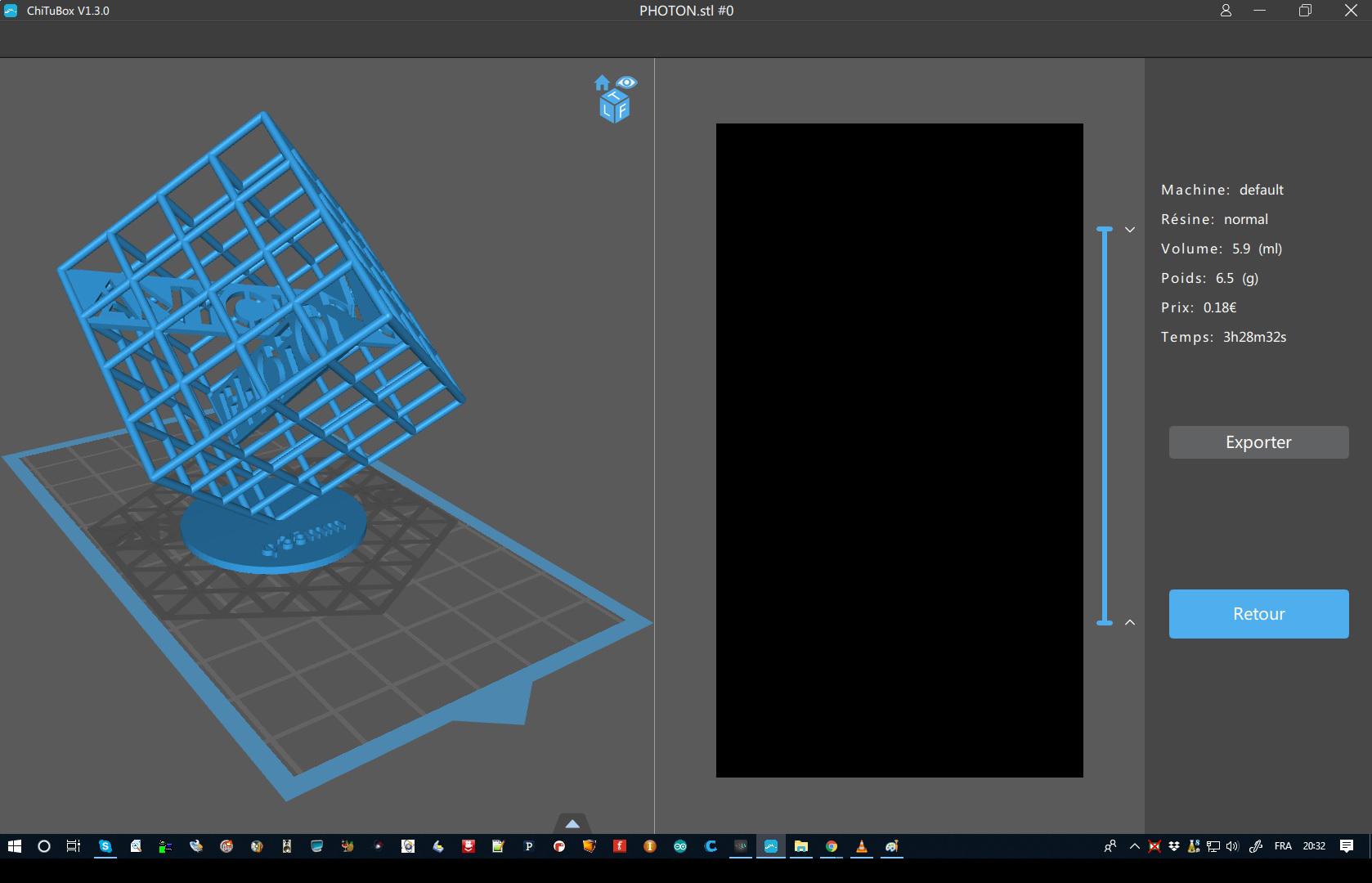Open the Dropbox tray icon

1174,846
